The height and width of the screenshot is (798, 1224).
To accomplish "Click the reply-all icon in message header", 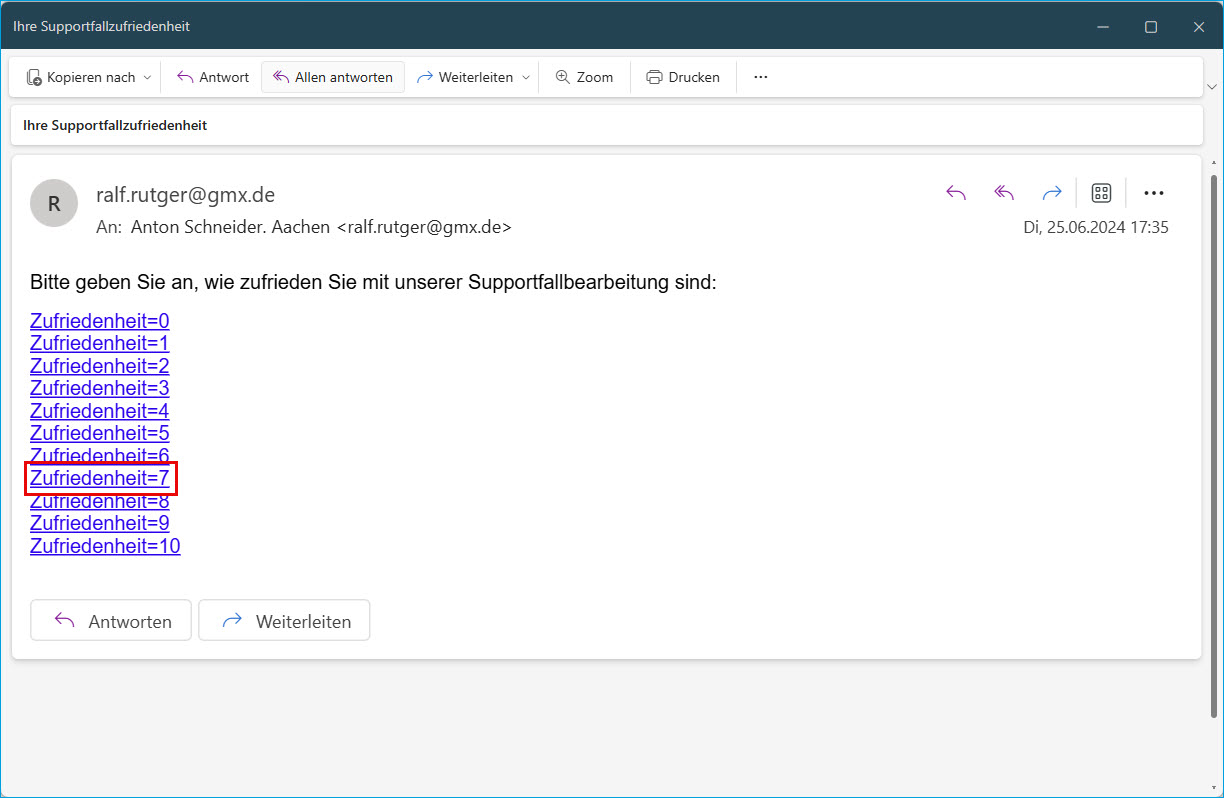I will pyautogui.click(x=1004, y=193).
